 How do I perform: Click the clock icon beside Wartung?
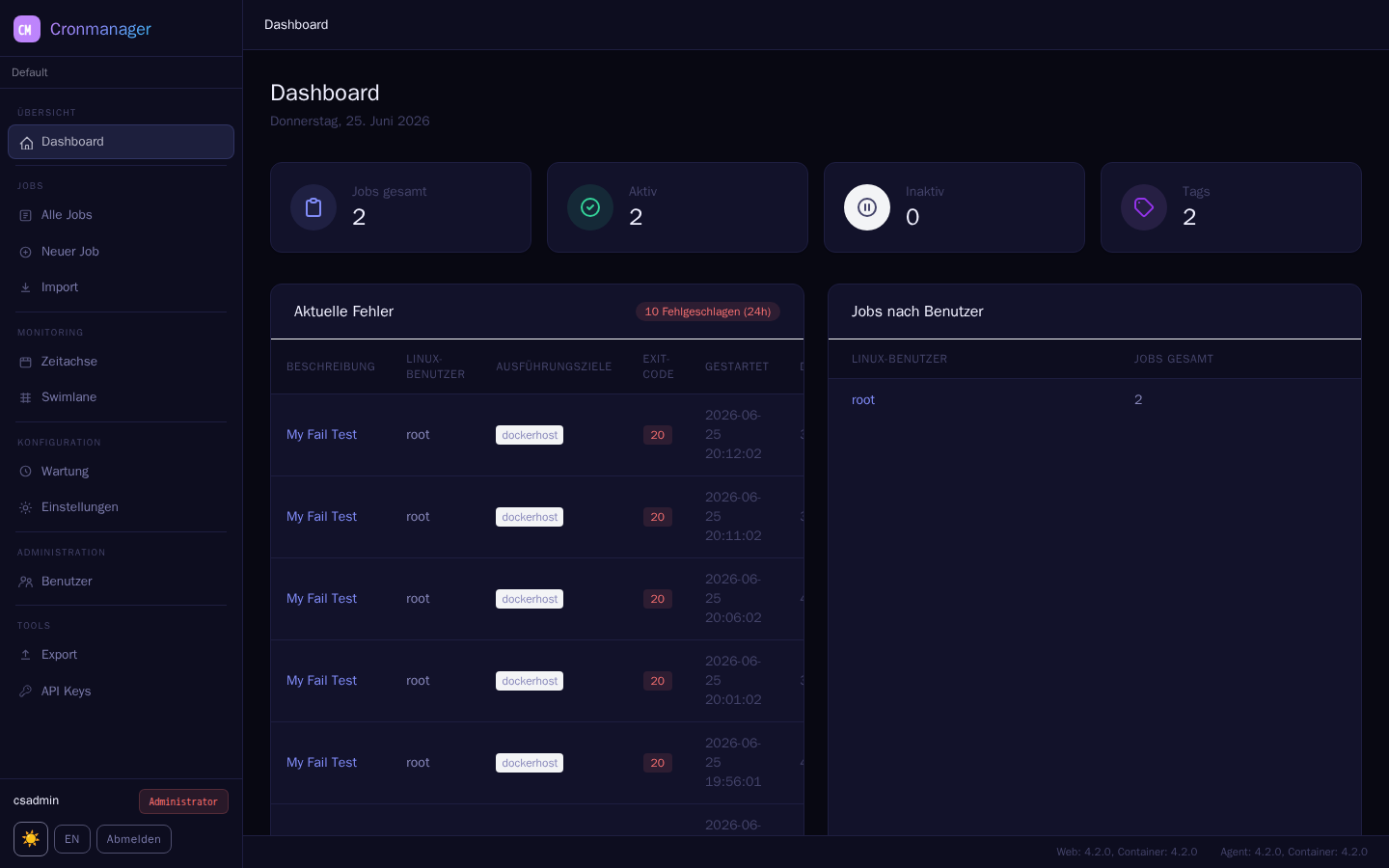pos(26,472)
